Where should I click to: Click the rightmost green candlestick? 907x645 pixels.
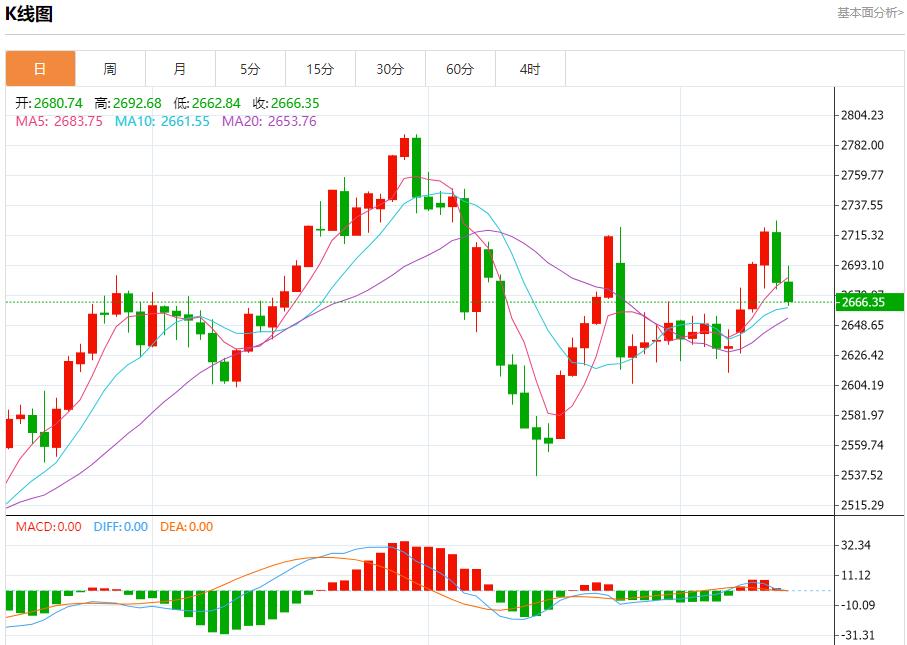[789, 291]
